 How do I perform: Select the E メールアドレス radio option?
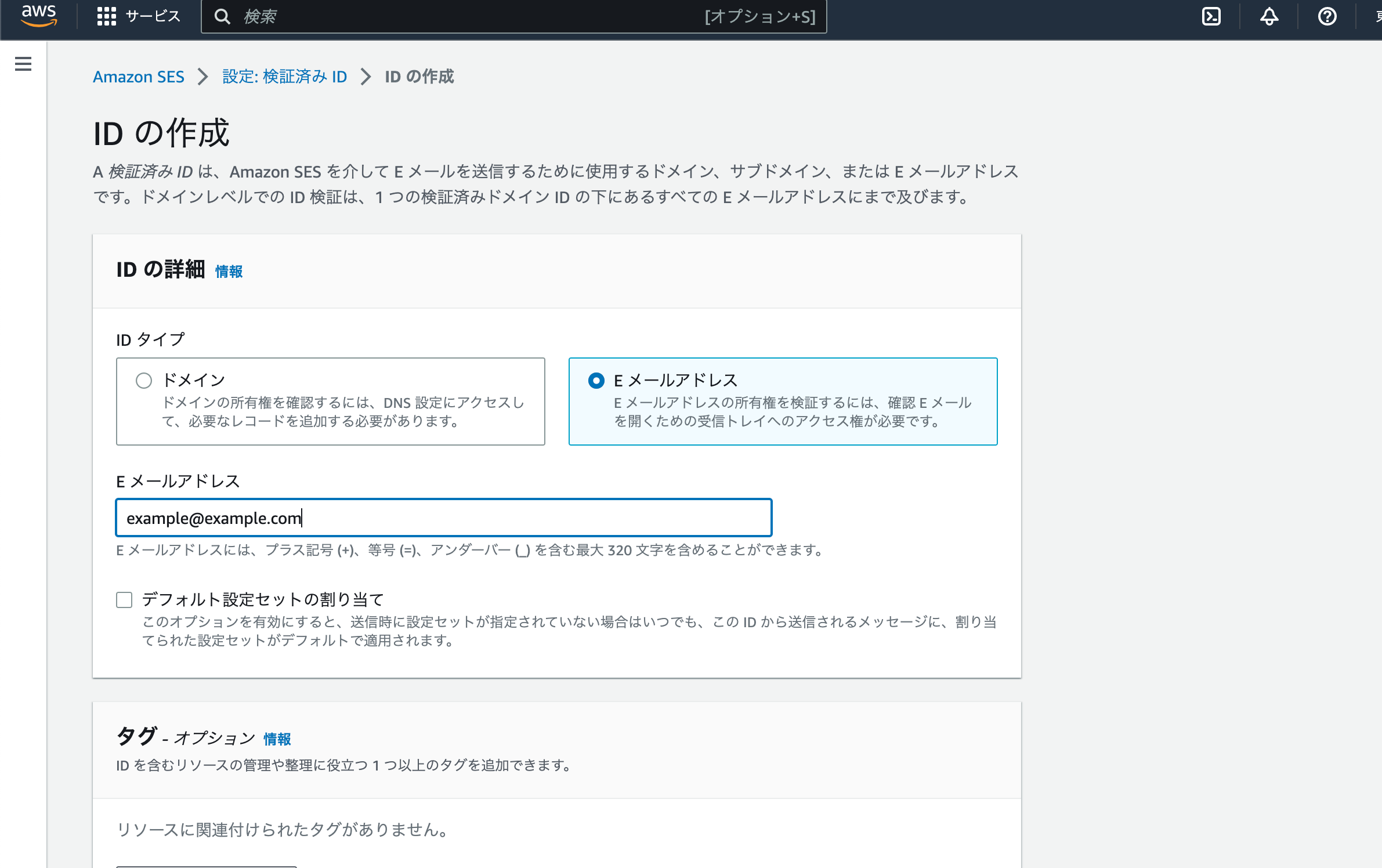click(x=596, y=381)
